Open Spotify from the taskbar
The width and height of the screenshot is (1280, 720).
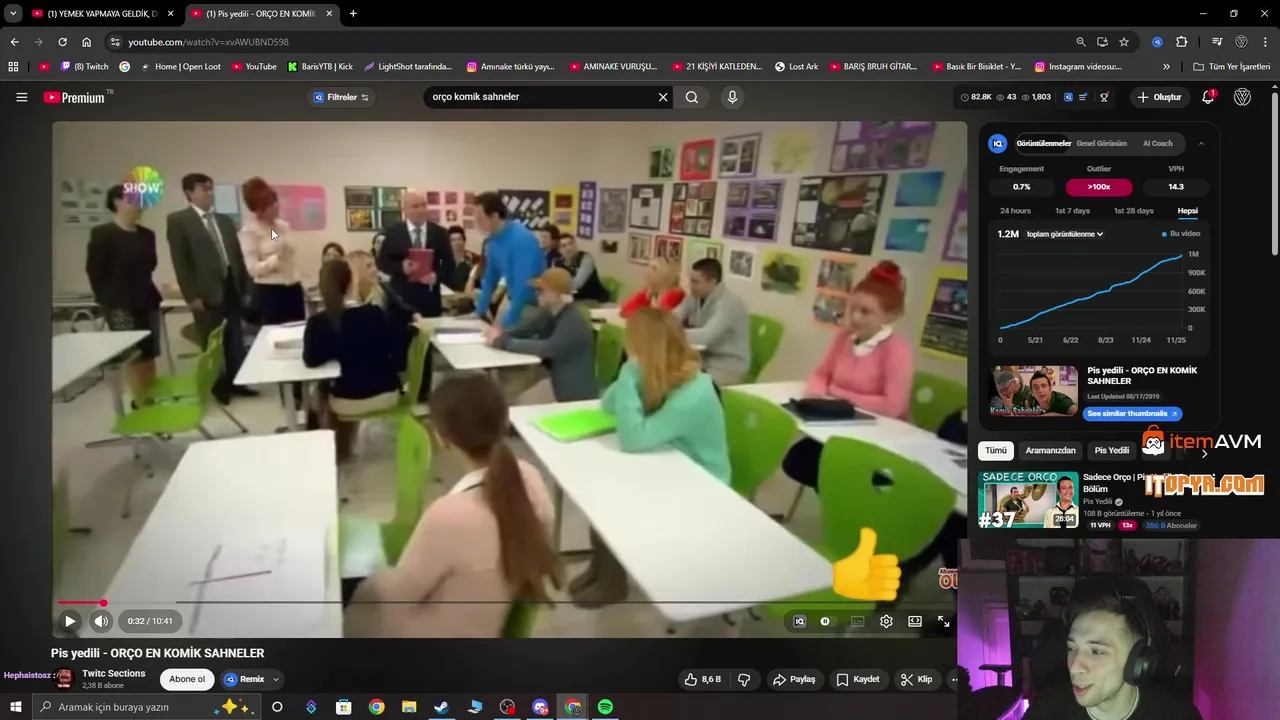pos(605,707)
